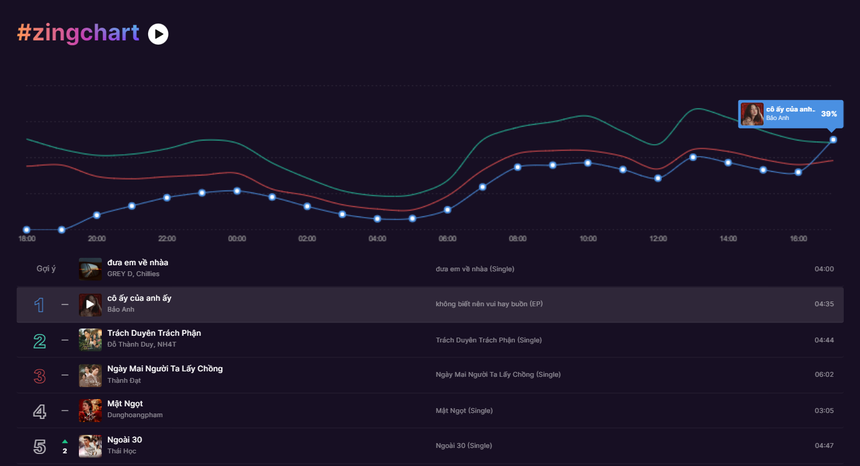Viewport: 860px width, 466px height.
Task: Select chart data point at 13:00 peak
Action: pos(693,157)
